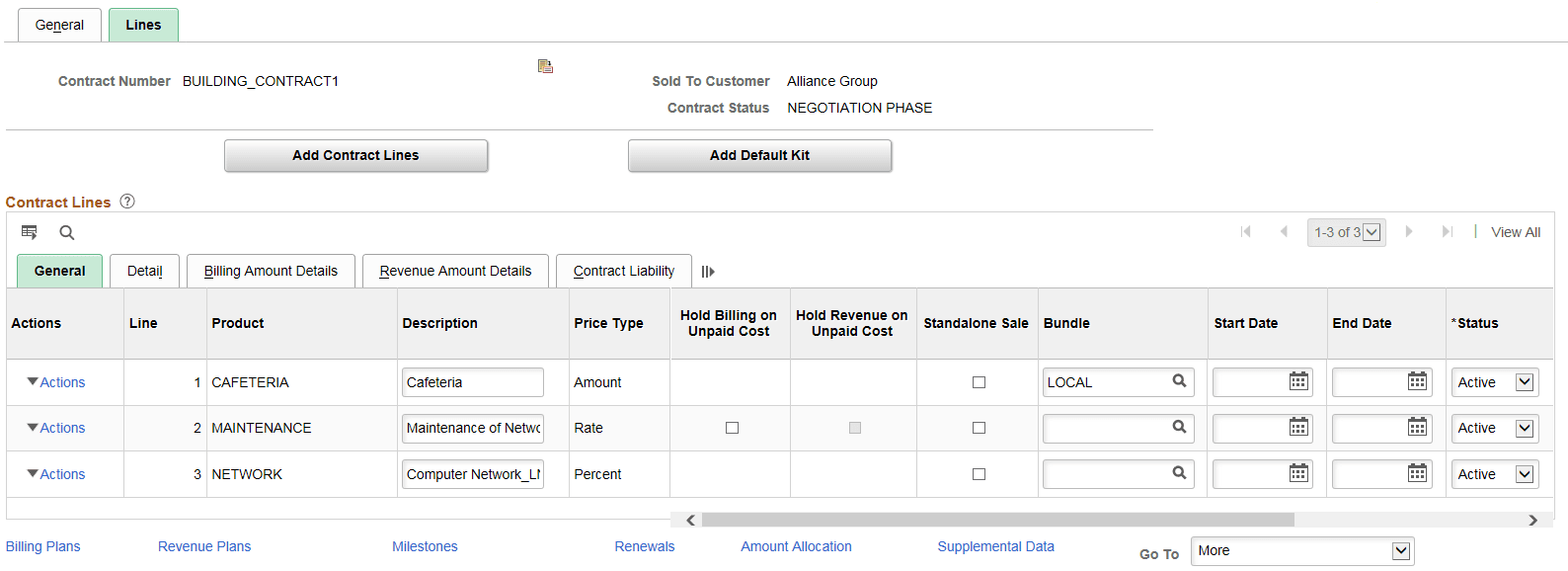Image resolution: width=1568 pixels, height=571 pixels.
Task: Click the last page navigation arrow
Action: 1447,231
